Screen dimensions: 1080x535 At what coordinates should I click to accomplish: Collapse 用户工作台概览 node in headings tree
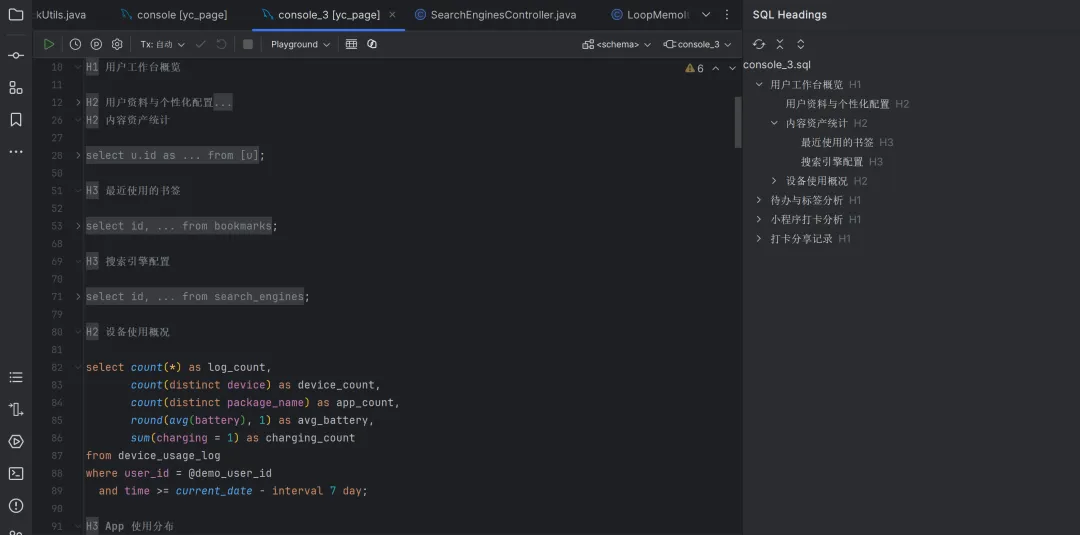(759, 85)
